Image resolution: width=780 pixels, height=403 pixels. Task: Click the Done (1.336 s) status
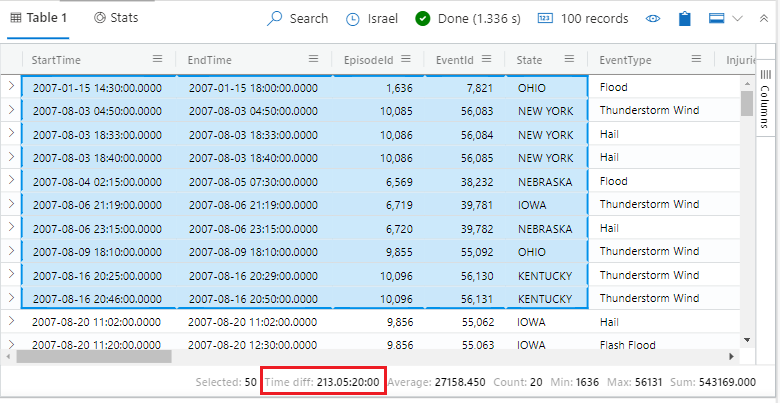[468, 19]
